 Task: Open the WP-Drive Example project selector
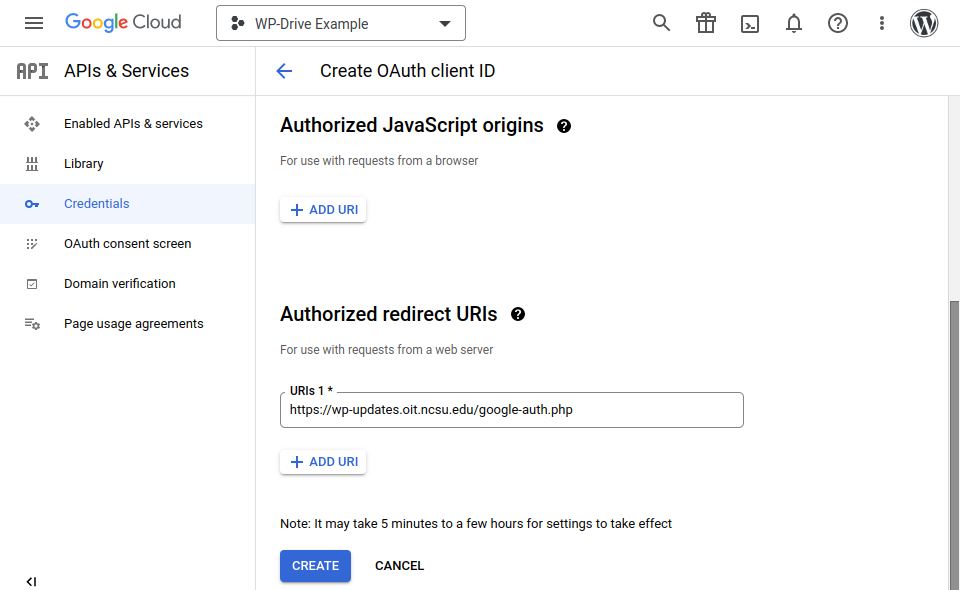point(340,22)
